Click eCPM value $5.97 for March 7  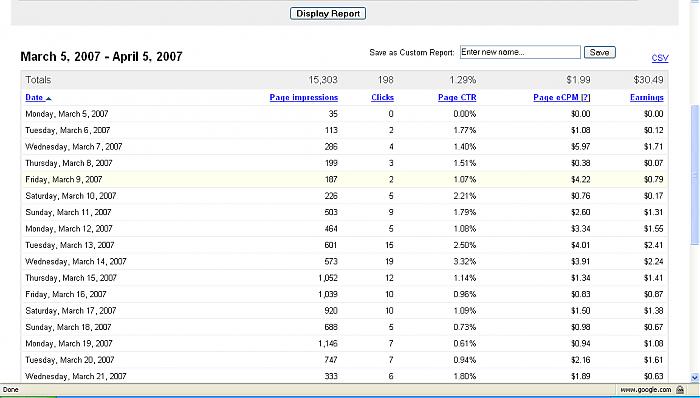pyautogui.click(x=580, y=147)
